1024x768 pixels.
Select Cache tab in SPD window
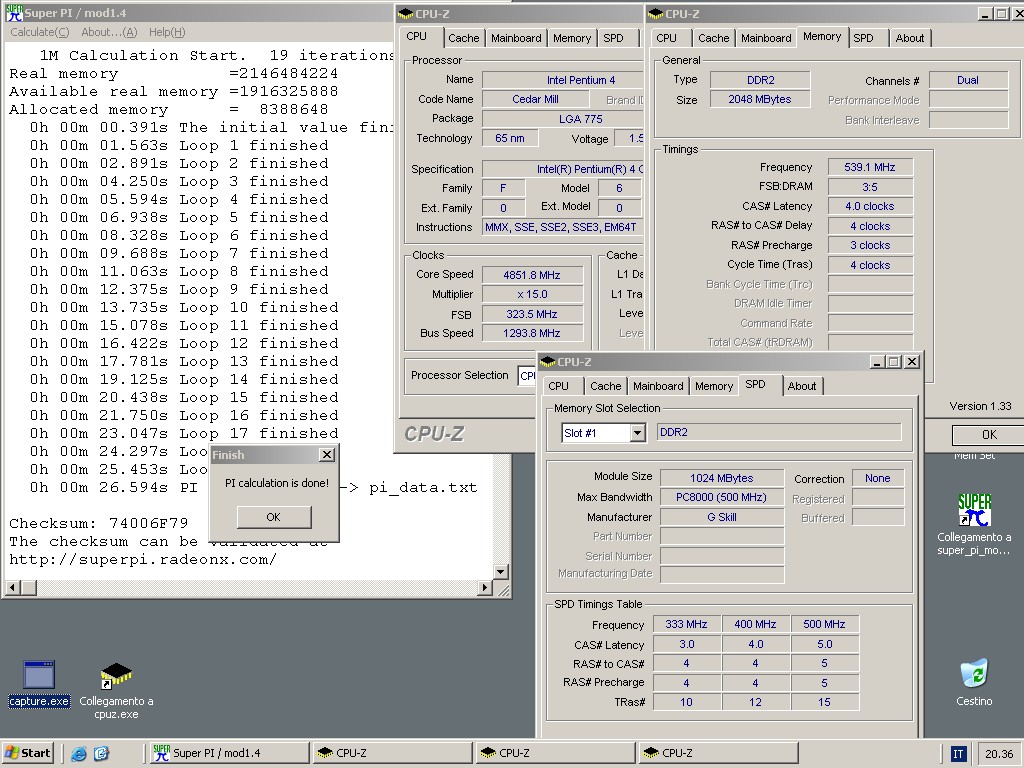[x=605, y=386]
